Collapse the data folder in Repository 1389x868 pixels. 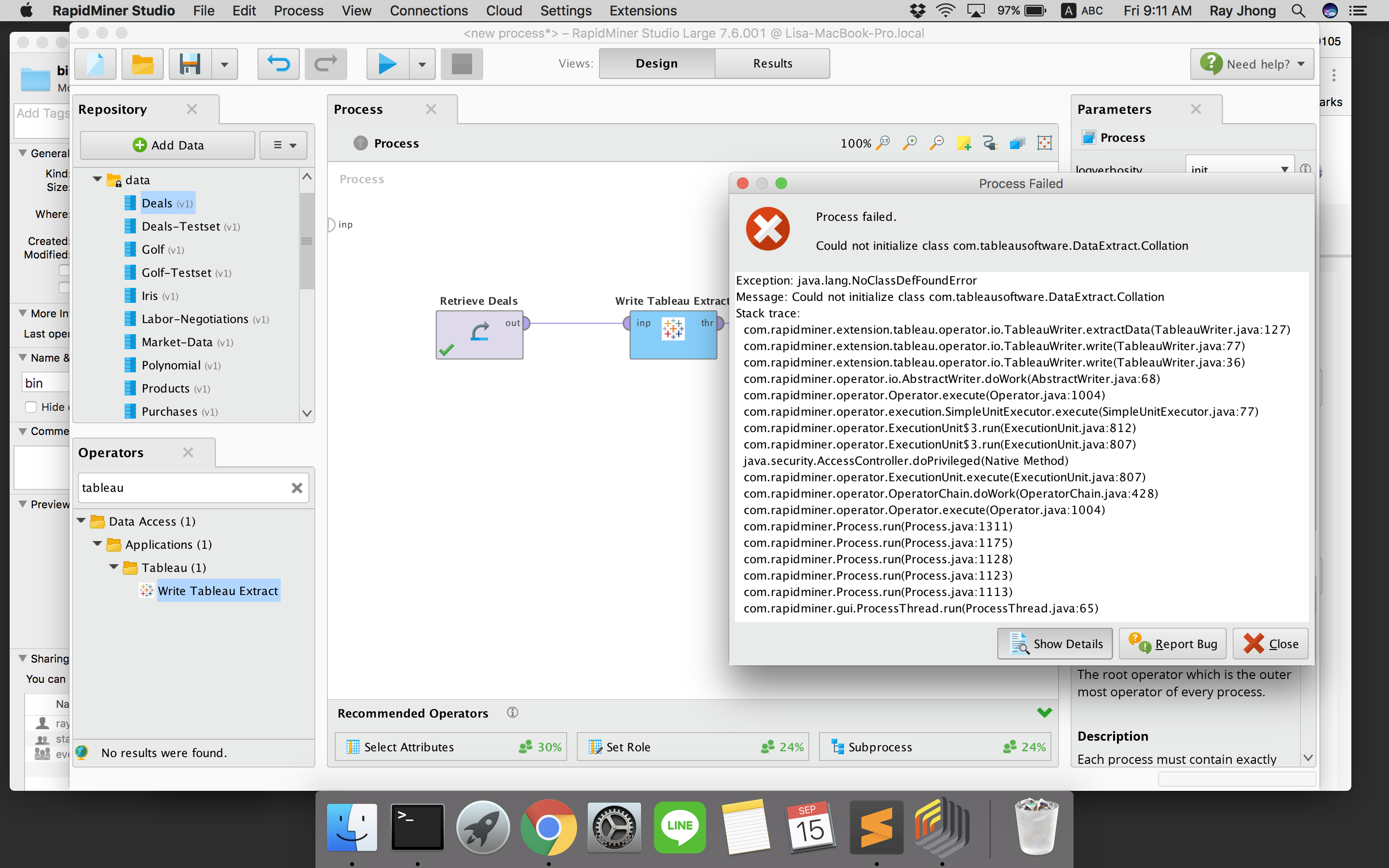[x=97, y=180]
